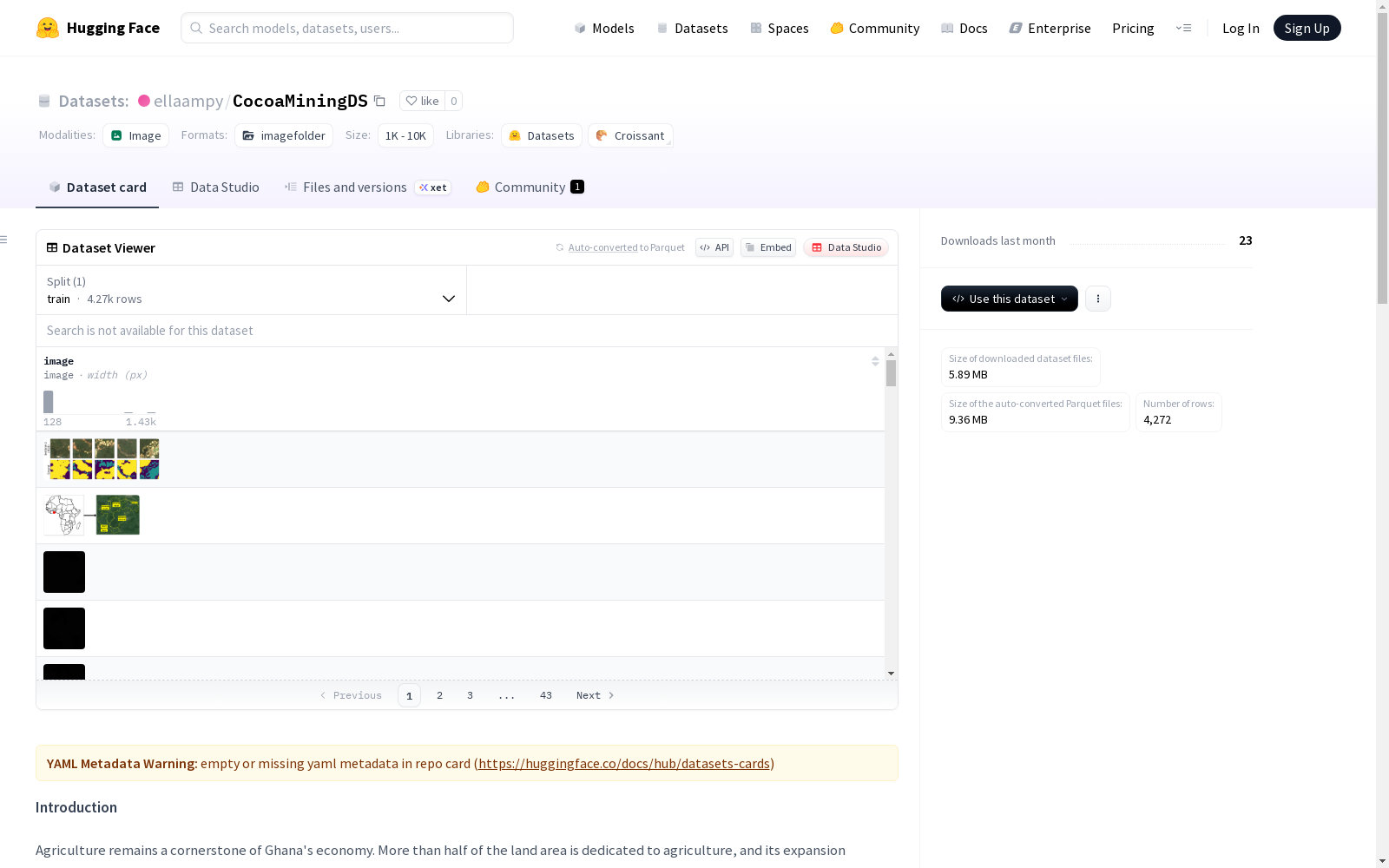
Task: Expand the Split train dropdown
Action: click(252, 290)
